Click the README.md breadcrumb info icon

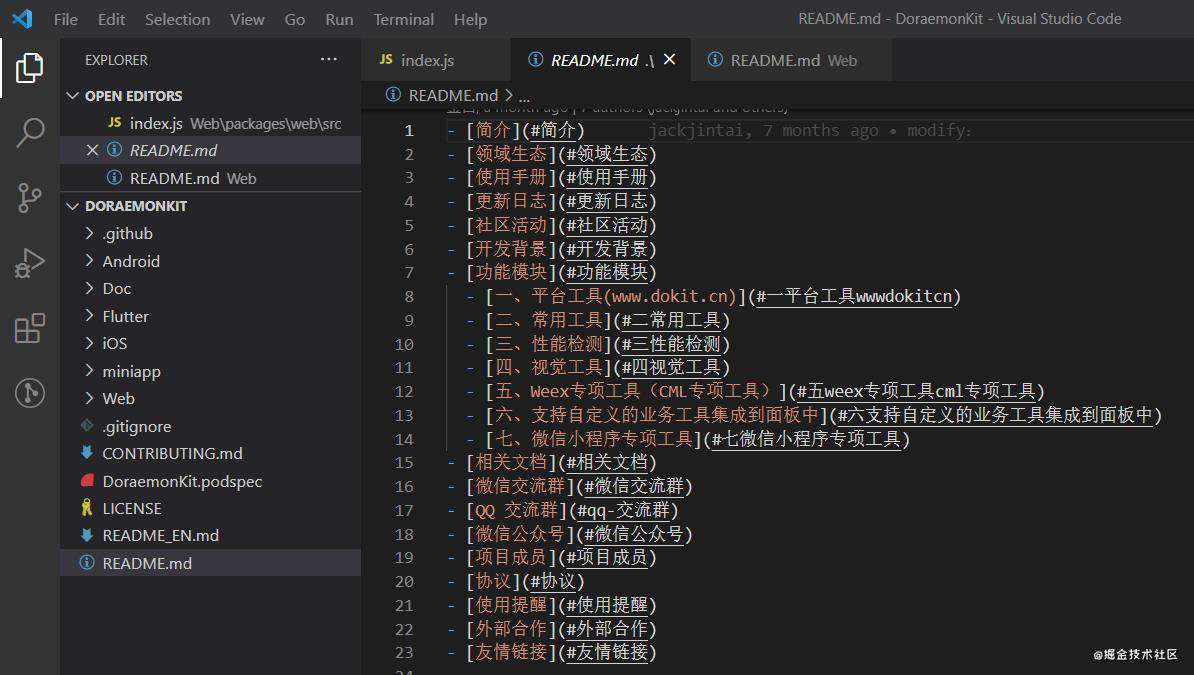tap(393, 94)
